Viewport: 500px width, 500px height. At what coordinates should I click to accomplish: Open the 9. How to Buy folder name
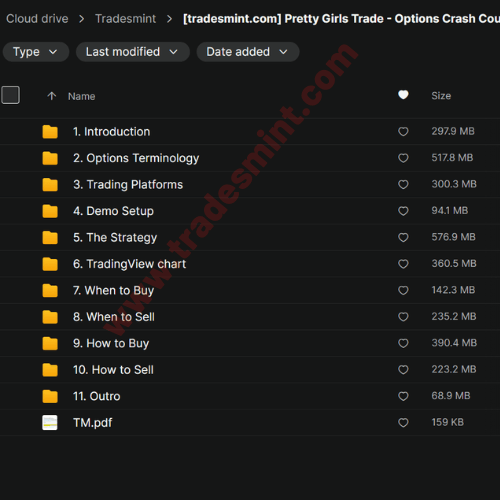pyautogui.click(x=111, y=343)
